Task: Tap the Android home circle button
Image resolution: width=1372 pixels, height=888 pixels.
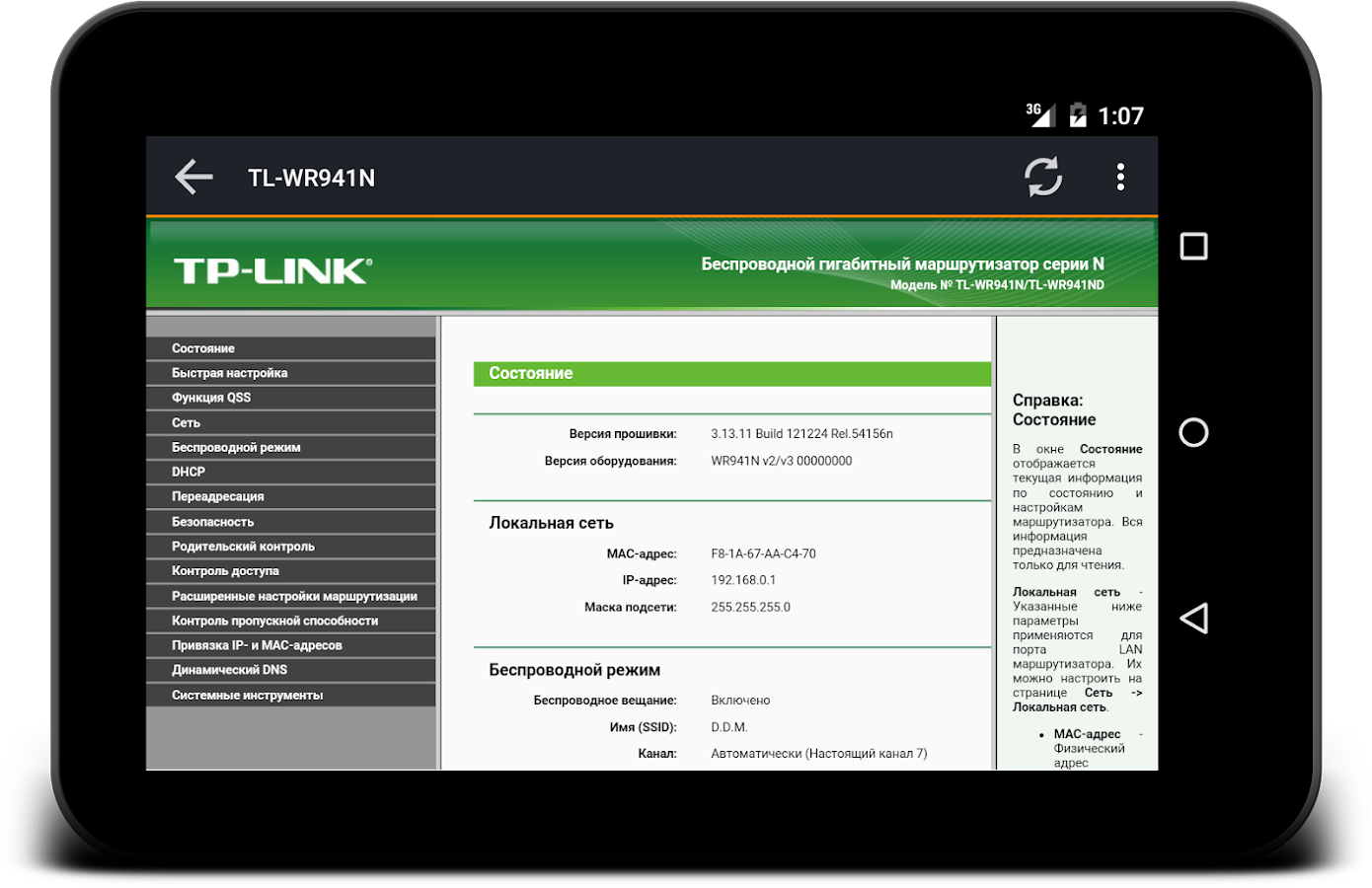Action: (1193, 432)
